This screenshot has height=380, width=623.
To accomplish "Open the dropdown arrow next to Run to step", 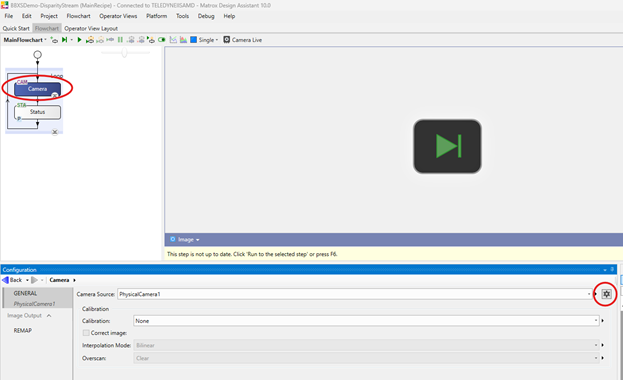I will (x=72, y=40).
